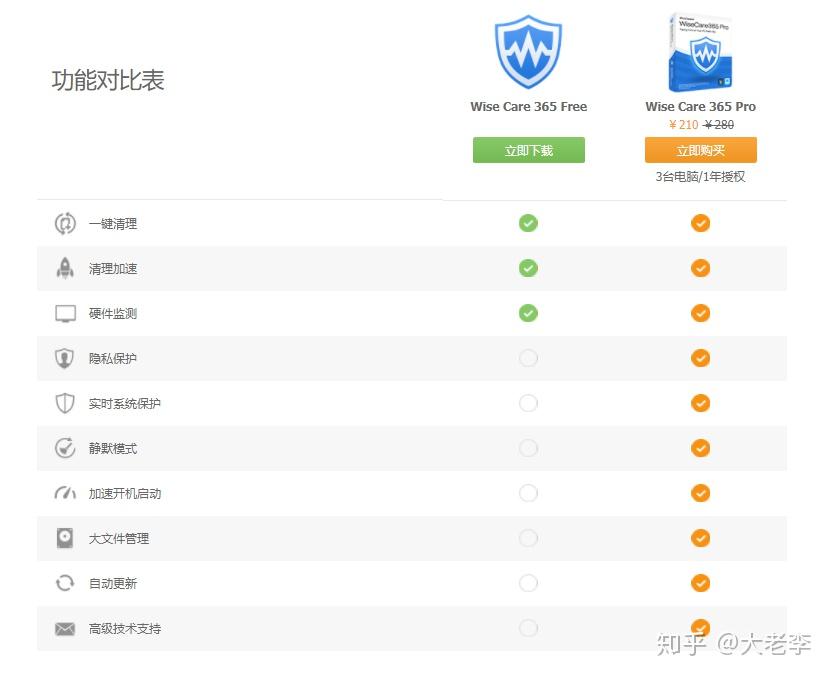Click the orange check for 自动更新 in Pro column
Viewport: 832px width, 677px height.
[x=700, y=583]
